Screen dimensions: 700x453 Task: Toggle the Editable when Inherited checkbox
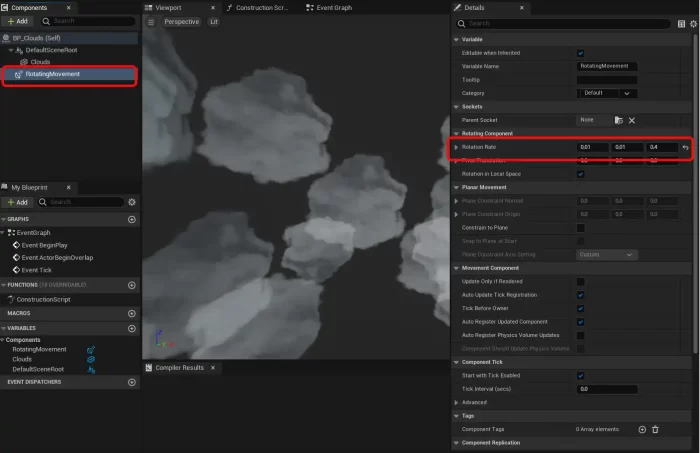(581, 53)
